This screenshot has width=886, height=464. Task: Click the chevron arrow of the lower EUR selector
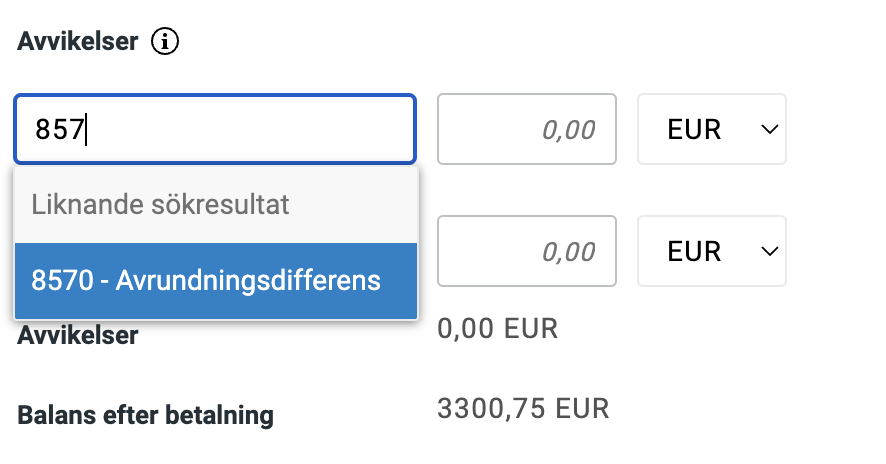(768, 250)
